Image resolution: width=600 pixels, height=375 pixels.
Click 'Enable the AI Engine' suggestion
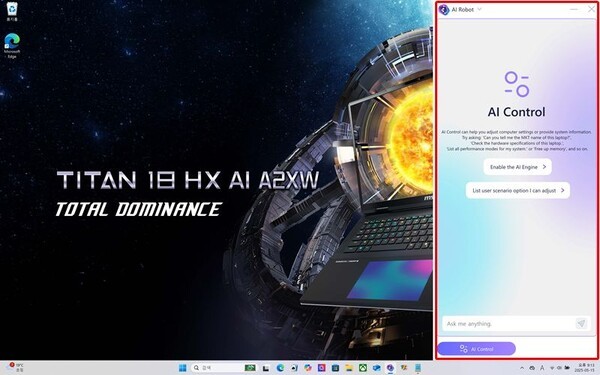[517, 167]
